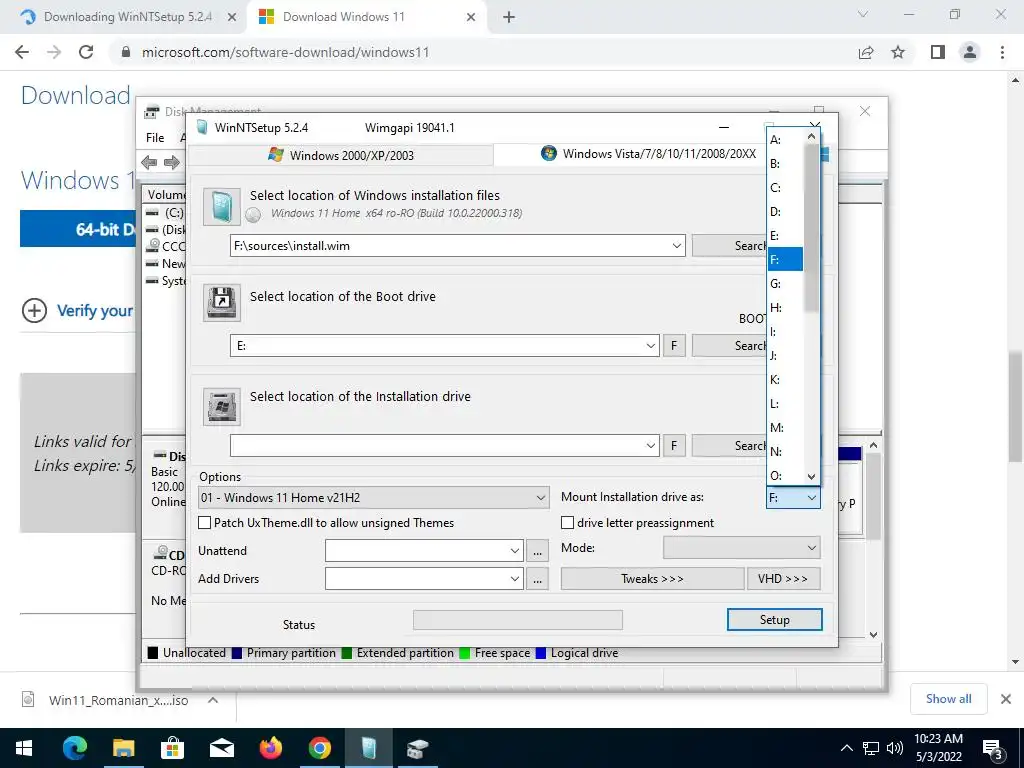Open install.wim path dropdown arrow
Image resolution: width=1024 pixels, height=768 pixels.
tap(677, 246)
